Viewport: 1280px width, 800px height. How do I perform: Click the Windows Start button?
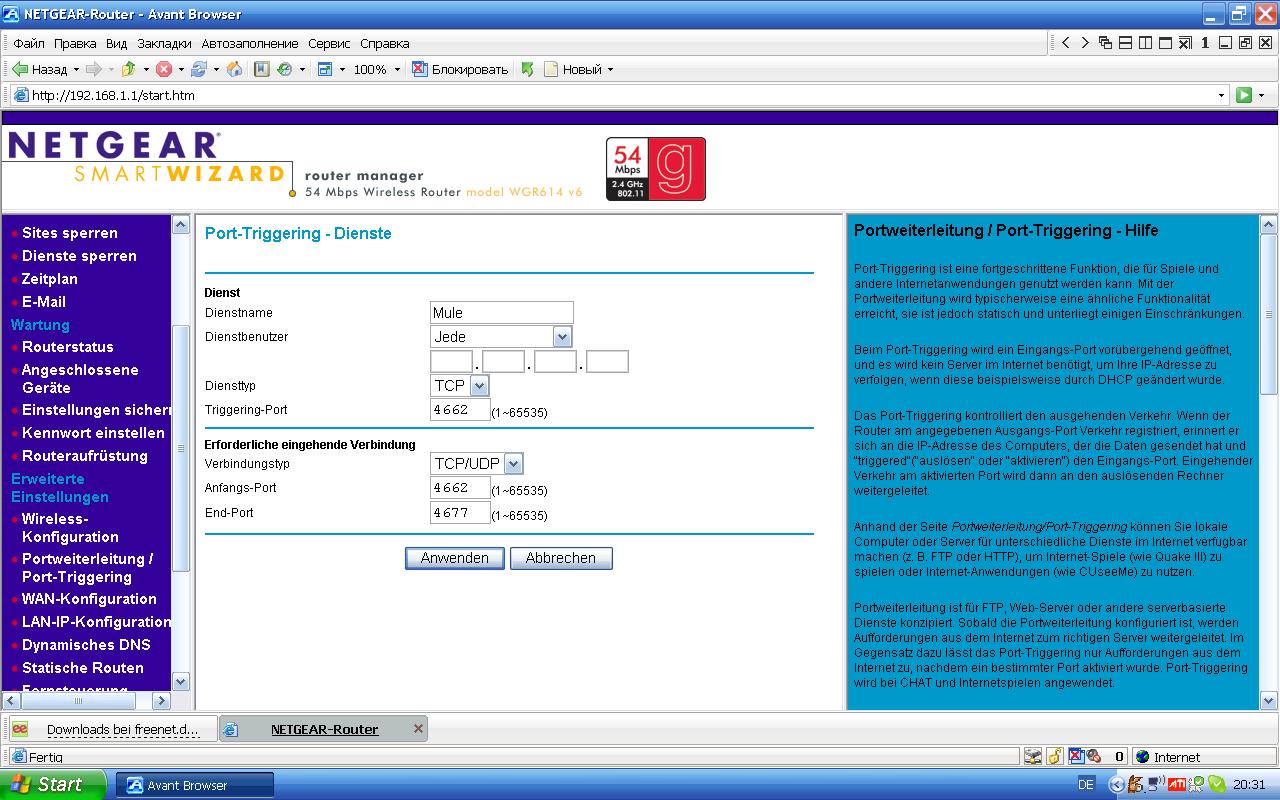(52, 785)
